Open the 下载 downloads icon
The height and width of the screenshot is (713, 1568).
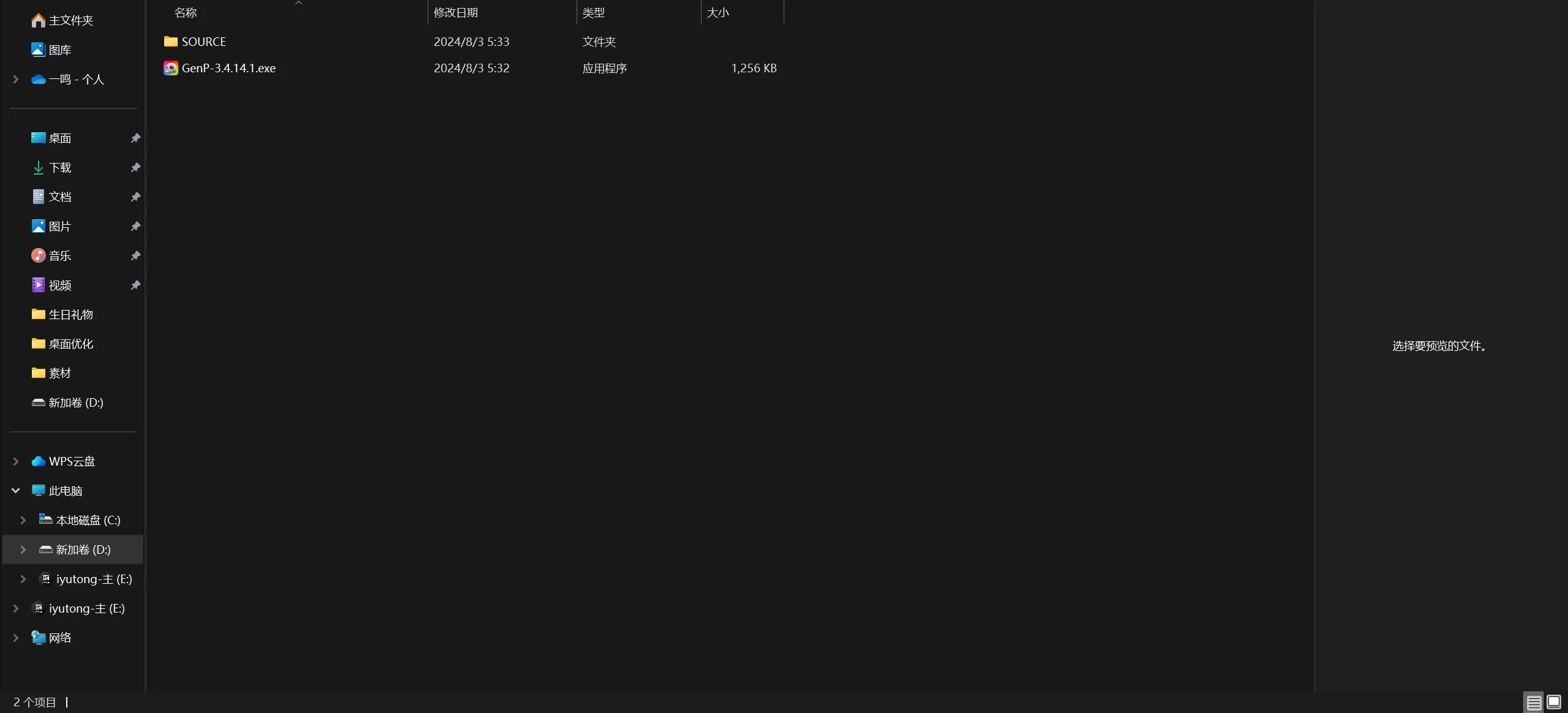pyautogui.click(x=38, y=167)
